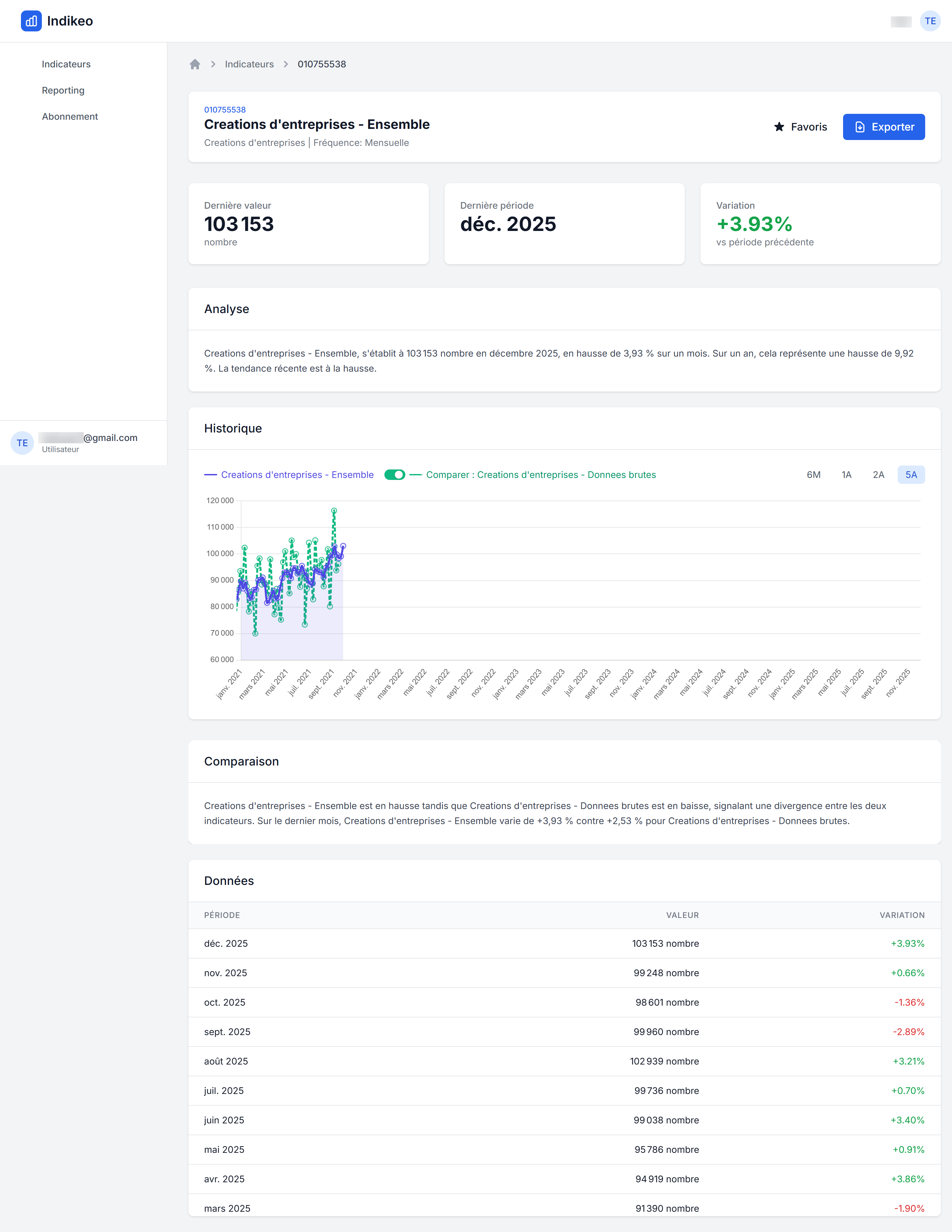Click the Favoris star icon
This screenshot has height=1232, width=952.
pyautogui.click(x=779, y=127)
